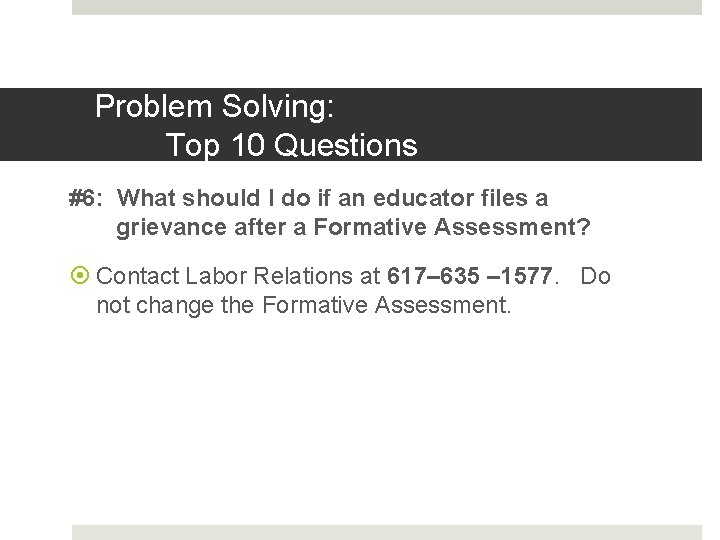Screen dimensions: 720x540
Task: Click the gray bar at slide bottom
Action: (387, 532)
